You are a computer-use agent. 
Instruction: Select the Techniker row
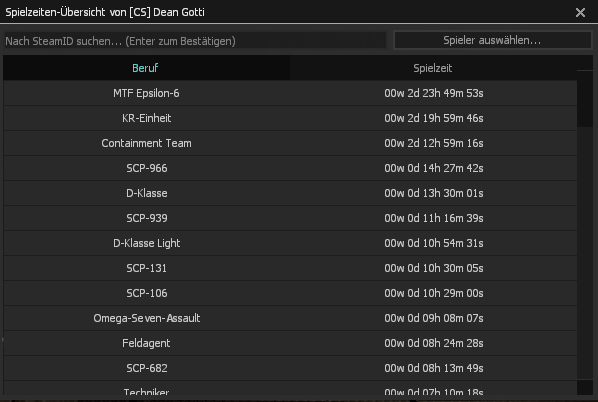[290, 388]
